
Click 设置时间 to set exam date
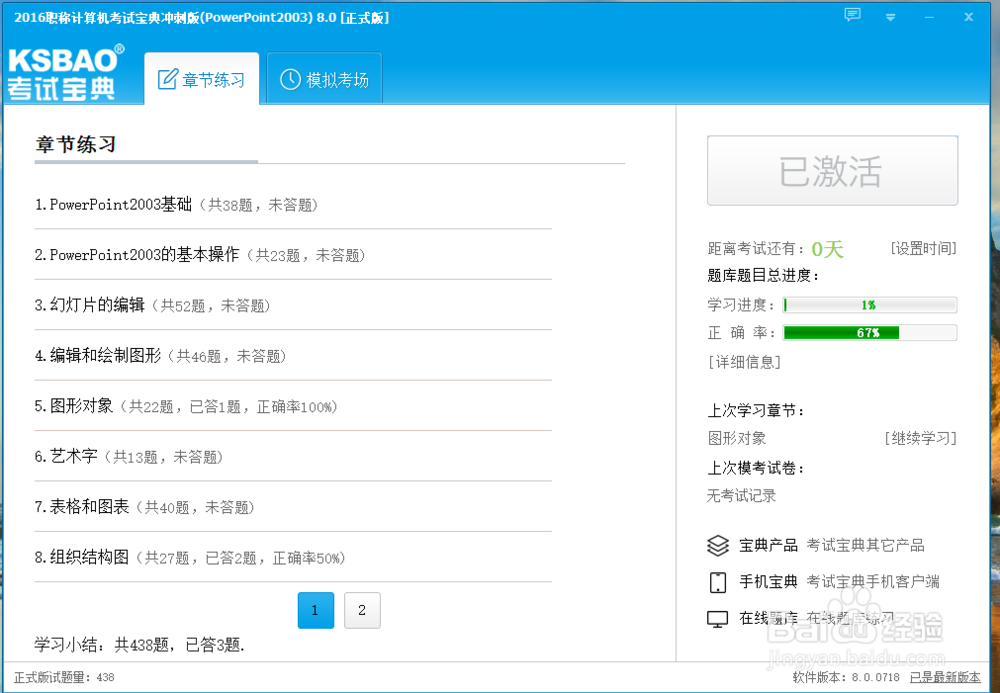click(x=923, y=248)
